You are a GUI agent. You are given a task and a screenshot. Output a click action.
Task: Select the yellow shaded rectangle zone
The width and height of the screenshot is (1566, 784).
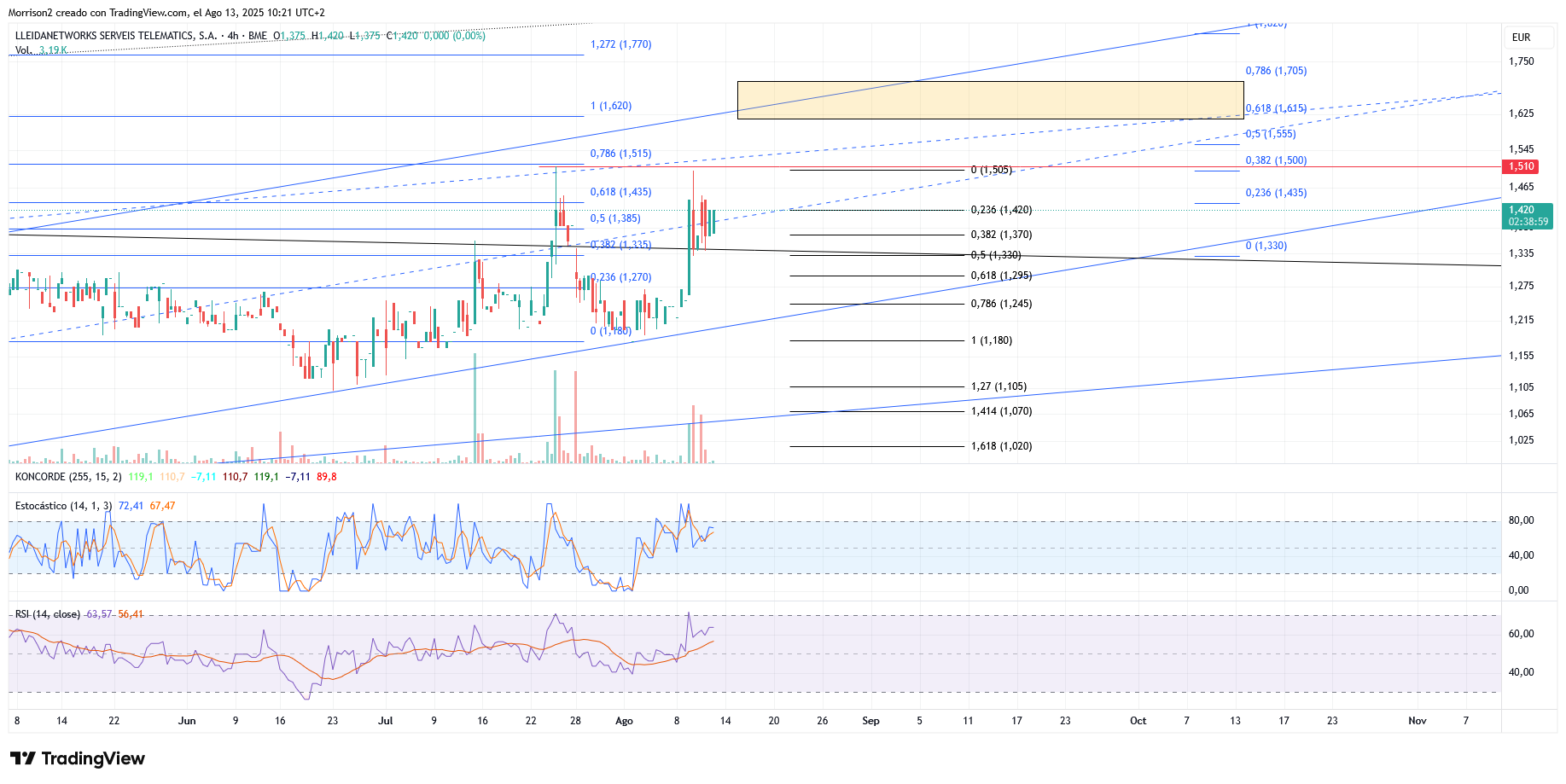(x=990, y=100)
